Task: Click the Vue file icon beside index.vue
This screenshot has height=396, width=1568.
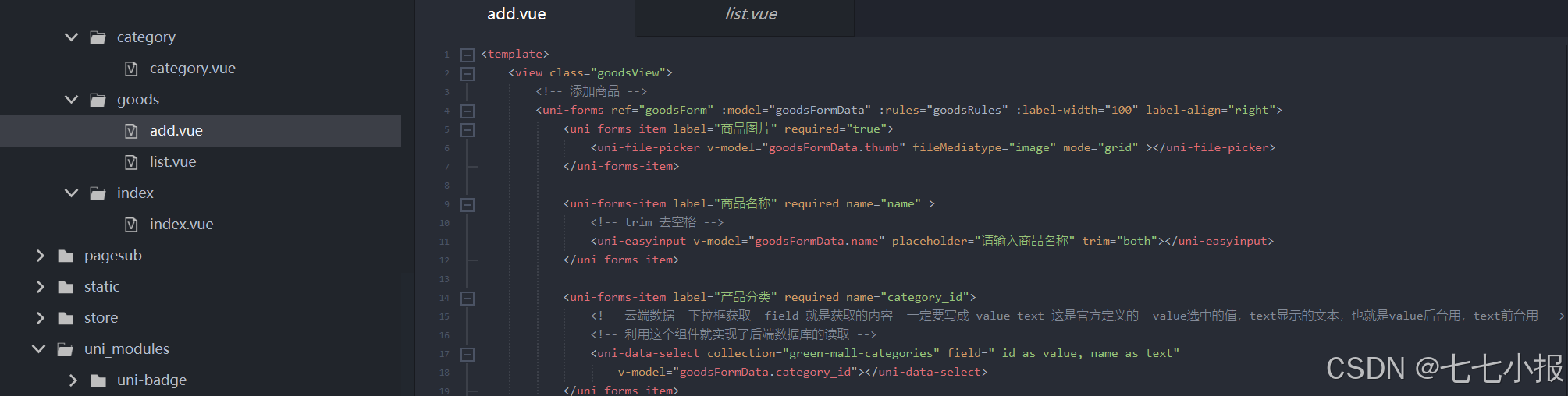Action: (x=131, y=225)
